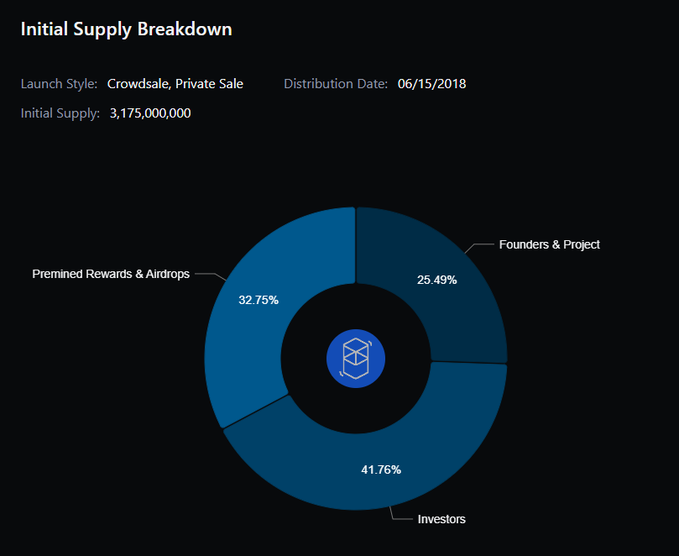Viewport: 679px width, 556px height.
Task: Click the Initial Supply Breakdown heading
Action: 126,30
